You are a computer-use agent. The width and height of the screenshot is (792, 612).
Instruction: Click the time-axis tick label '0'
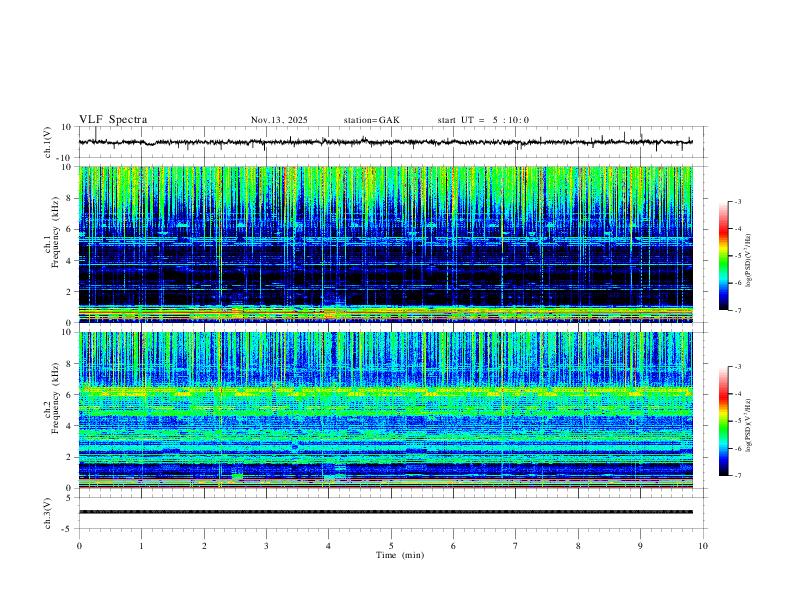pos(79,546)
